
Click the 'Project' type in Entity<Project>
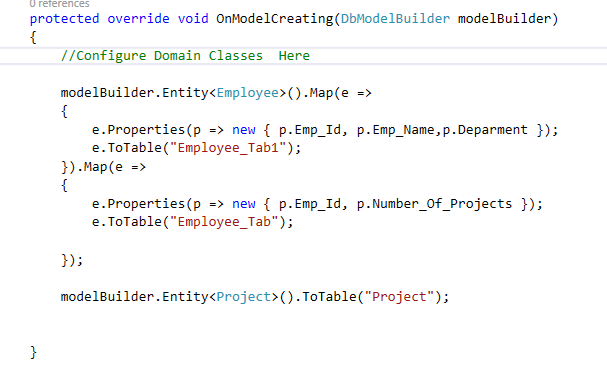[x=243, y=297]
